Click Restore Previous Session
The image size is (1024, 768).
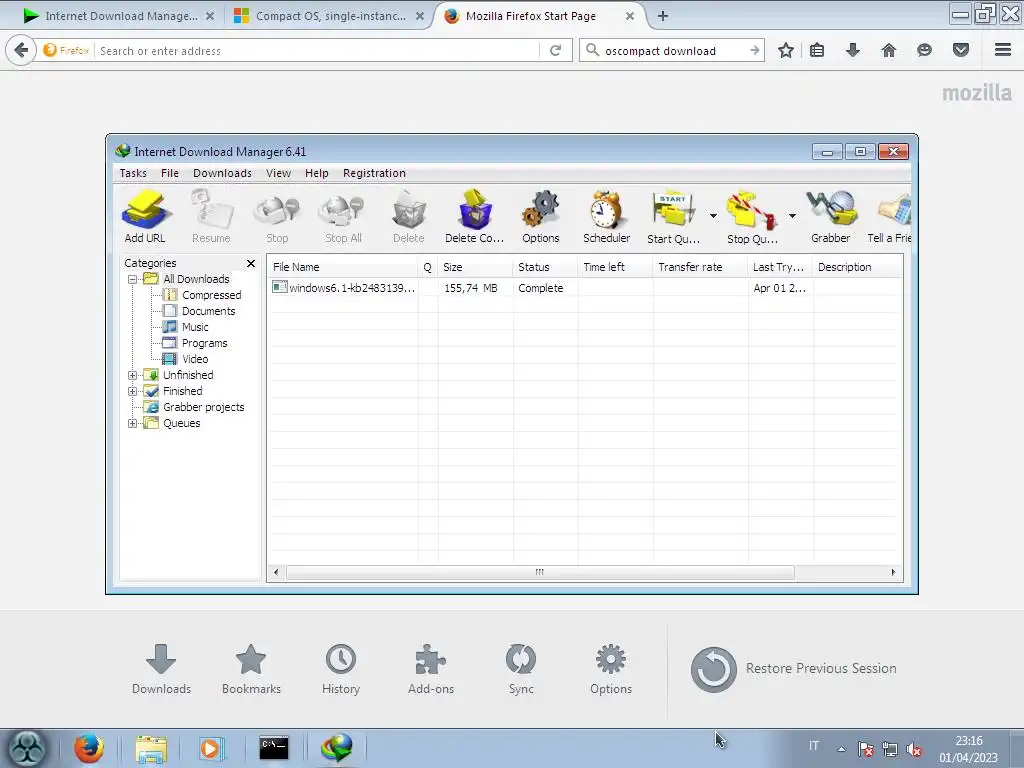point(794,669)
